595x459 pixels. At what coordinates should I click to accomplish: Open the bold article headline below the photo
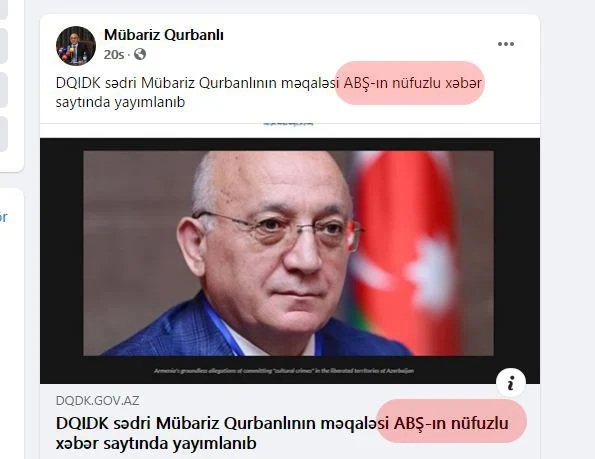coord(282,433)
